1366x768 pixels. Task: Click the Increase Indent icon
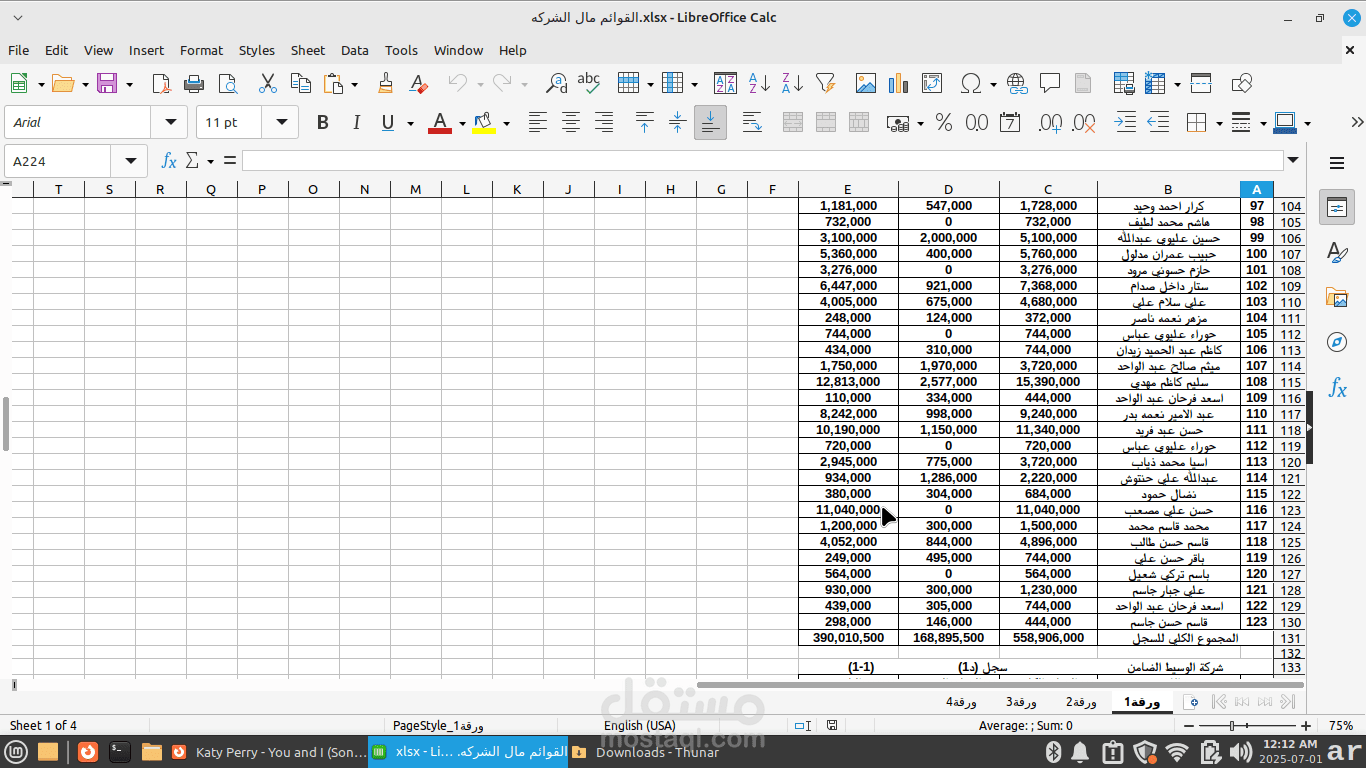pos(1125,122)
